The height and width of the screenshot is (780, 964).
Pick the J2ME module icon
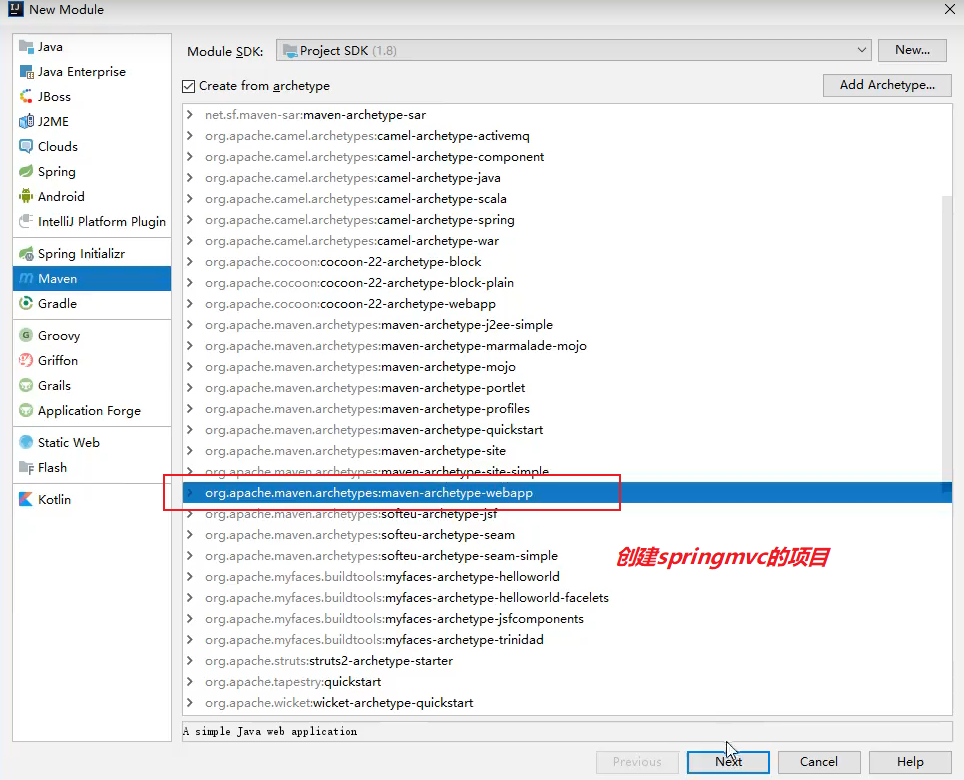tap(26, 122)
